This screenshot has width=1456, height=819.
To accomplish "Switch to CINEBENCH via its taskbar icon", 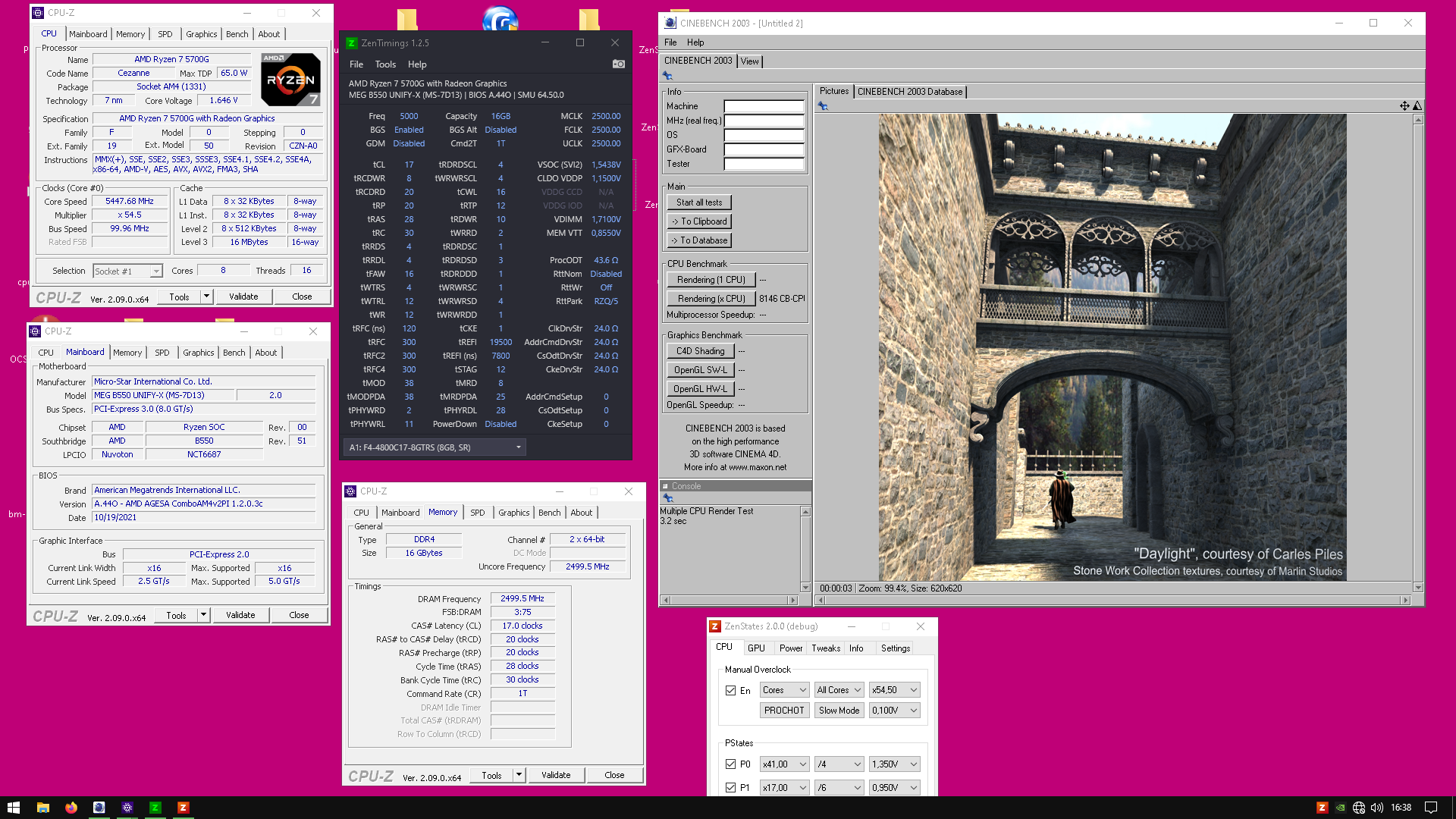I will pyautogui.click(x=99, y=808).
